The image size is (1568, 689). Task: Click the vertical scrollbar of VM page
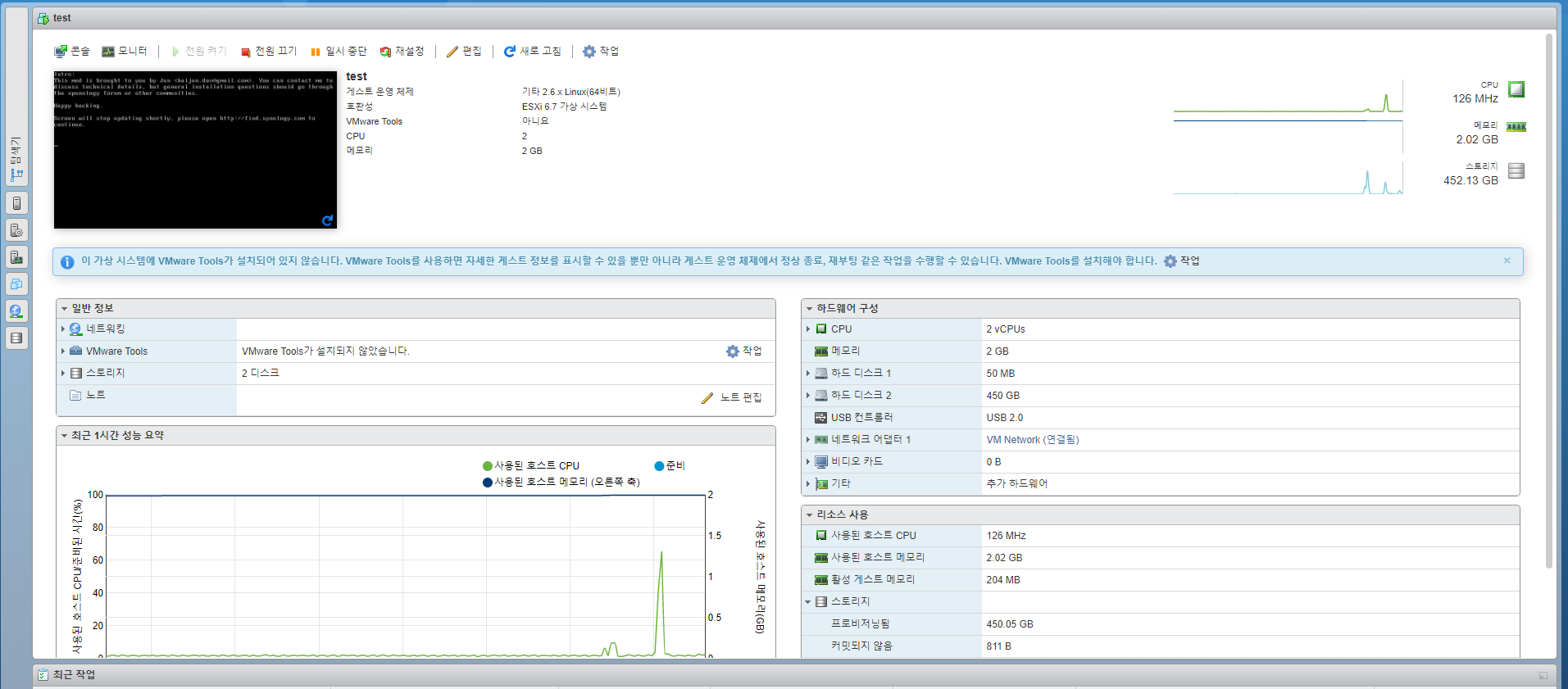1549,301
